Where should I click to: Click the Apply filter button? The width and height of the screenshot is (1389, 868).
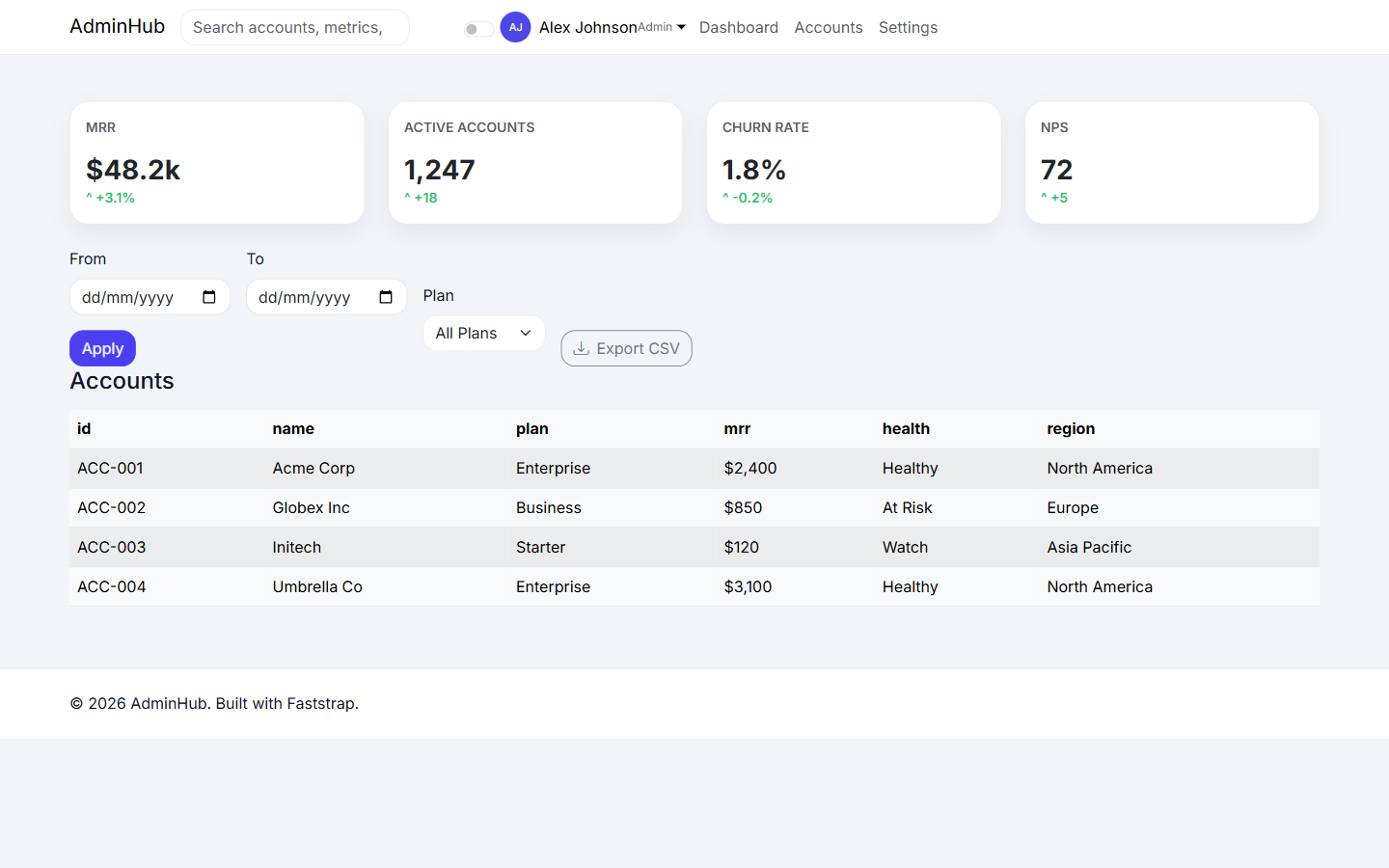(102, 348)
